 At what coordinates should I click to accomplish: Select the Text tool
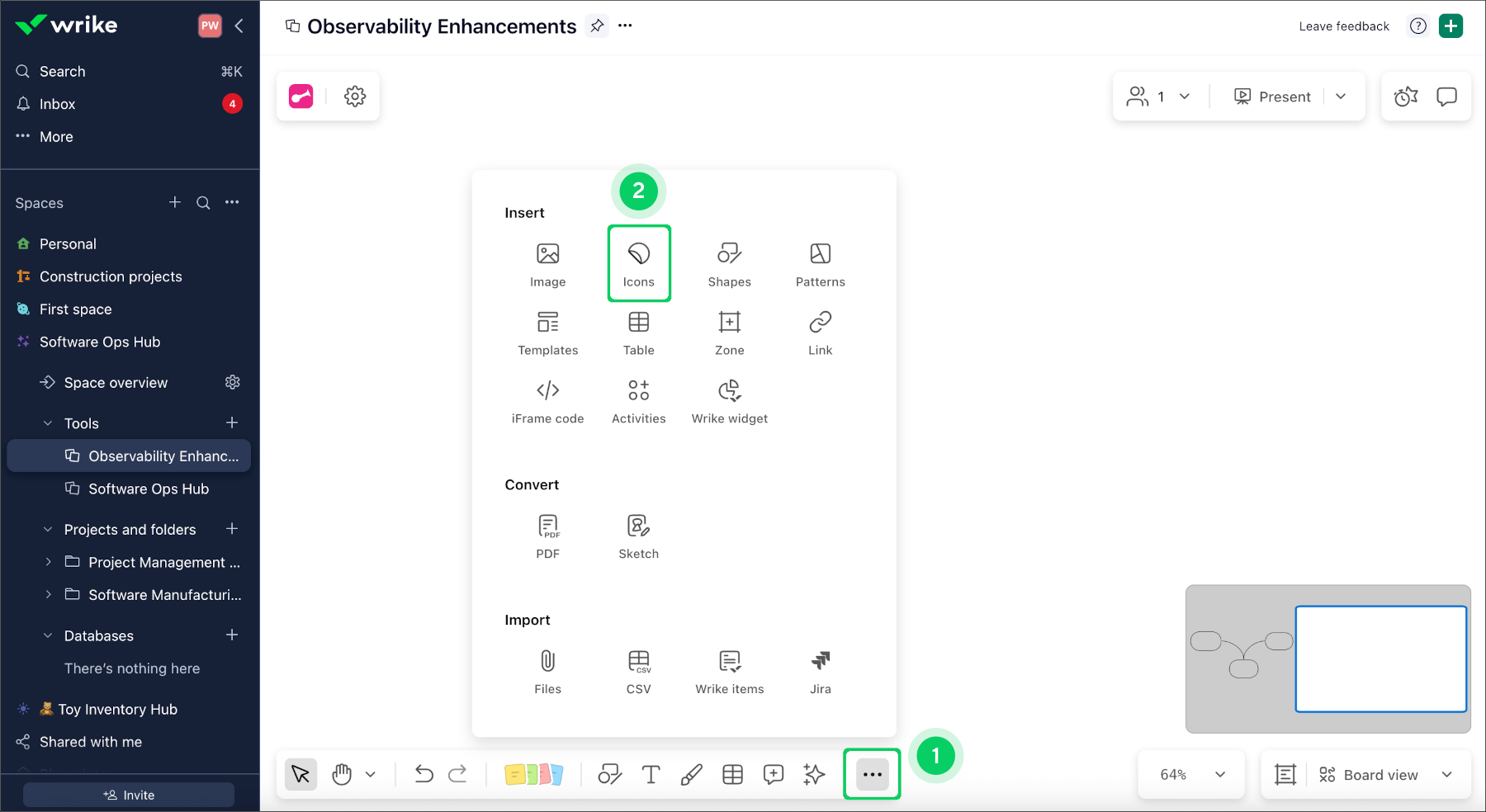click(651, 774)
